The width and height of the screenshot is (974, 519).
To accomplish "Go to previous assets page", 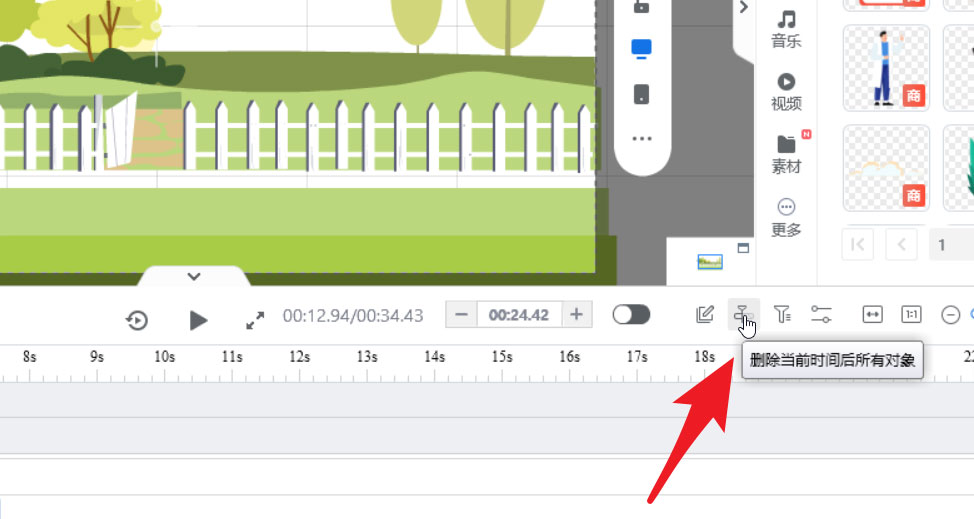I will coord(901,245).
